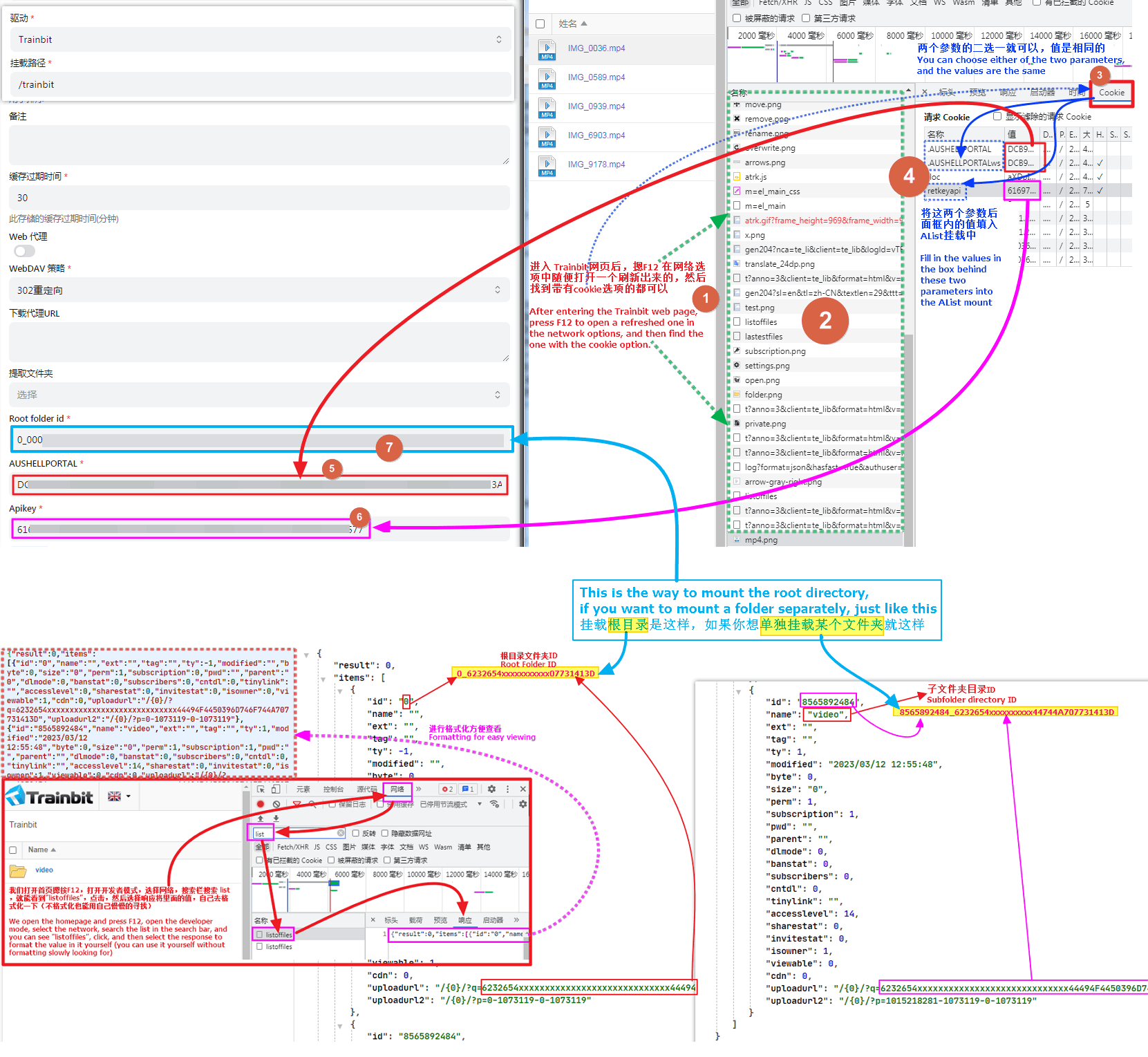Click the MP4 icon for IMG_0036.mp4

[547, 49]
